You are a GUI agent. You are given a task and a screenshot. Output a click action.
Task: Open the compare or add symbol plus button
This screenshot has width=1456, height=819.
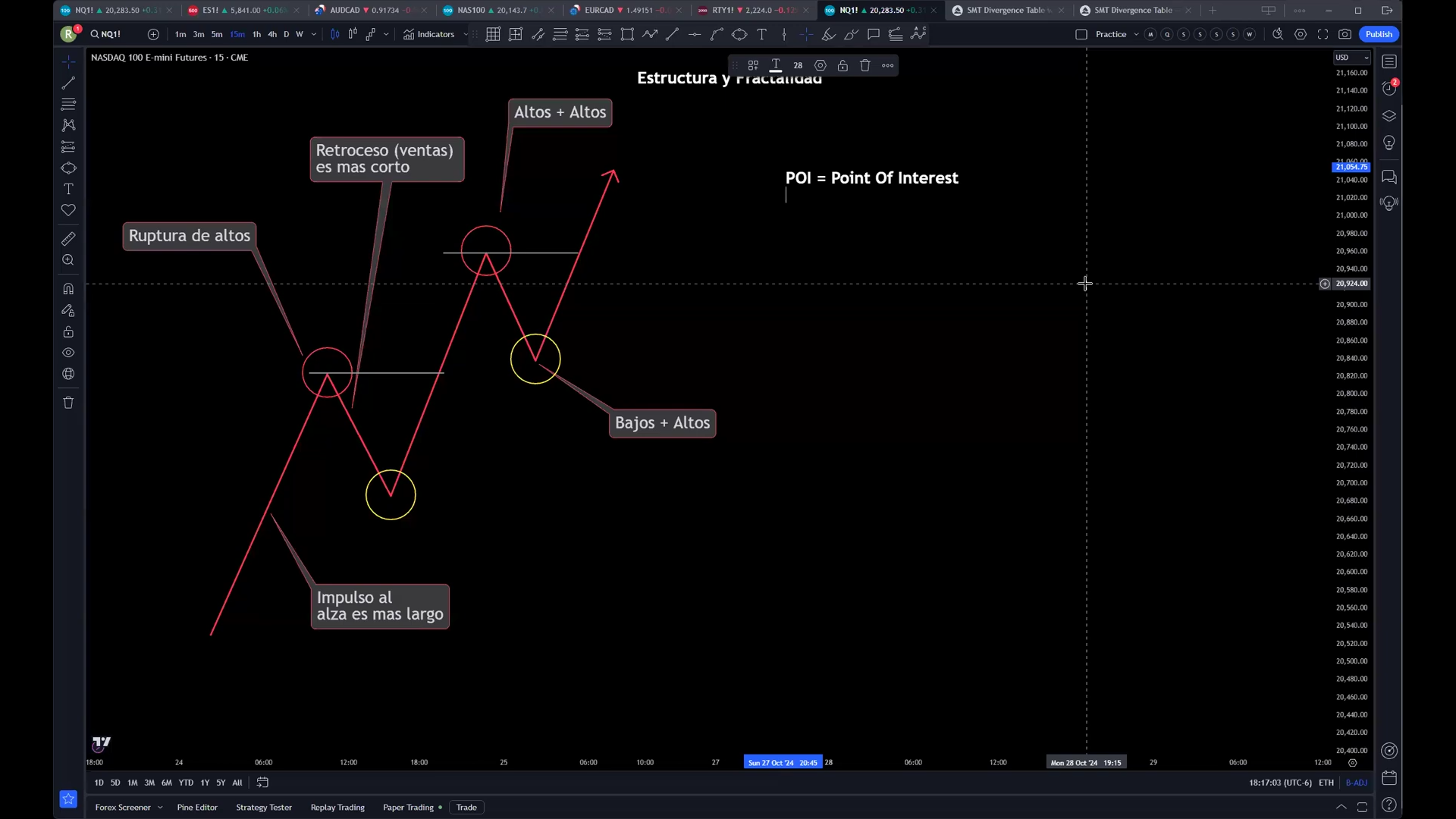coord(153,34)
